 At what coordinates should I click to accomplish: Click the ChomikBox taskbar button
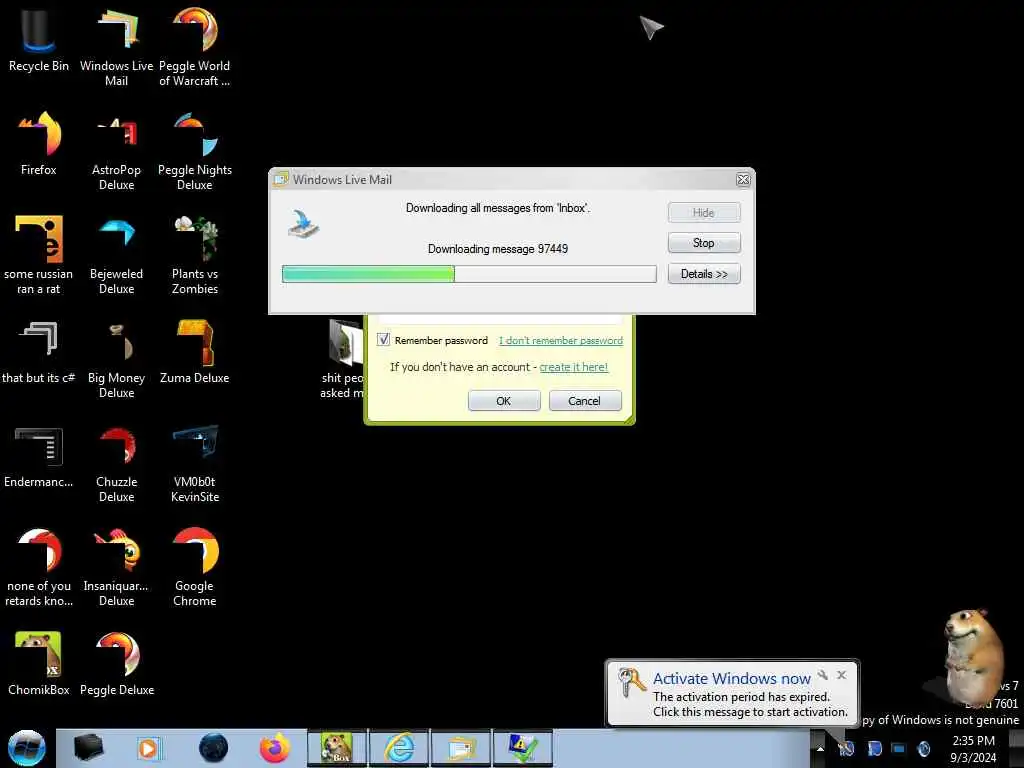(337, 748)
